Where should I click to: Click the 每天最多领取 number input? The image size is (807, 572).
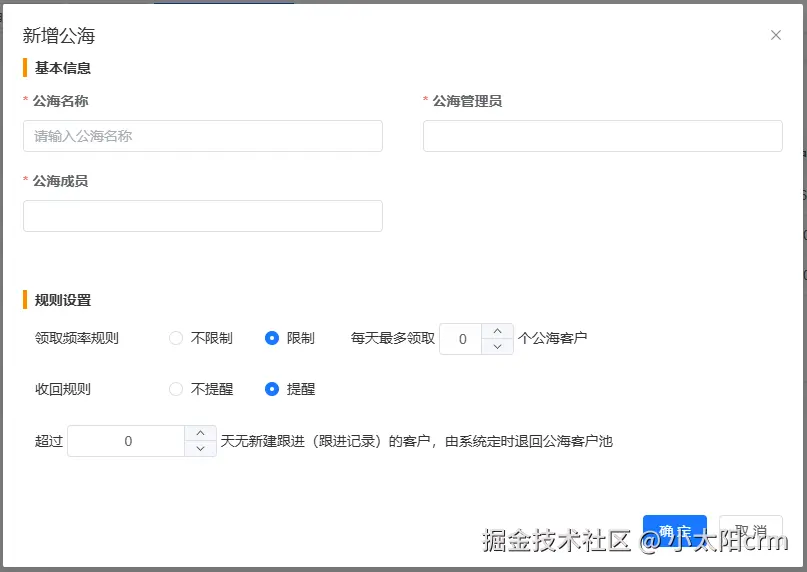461,339
